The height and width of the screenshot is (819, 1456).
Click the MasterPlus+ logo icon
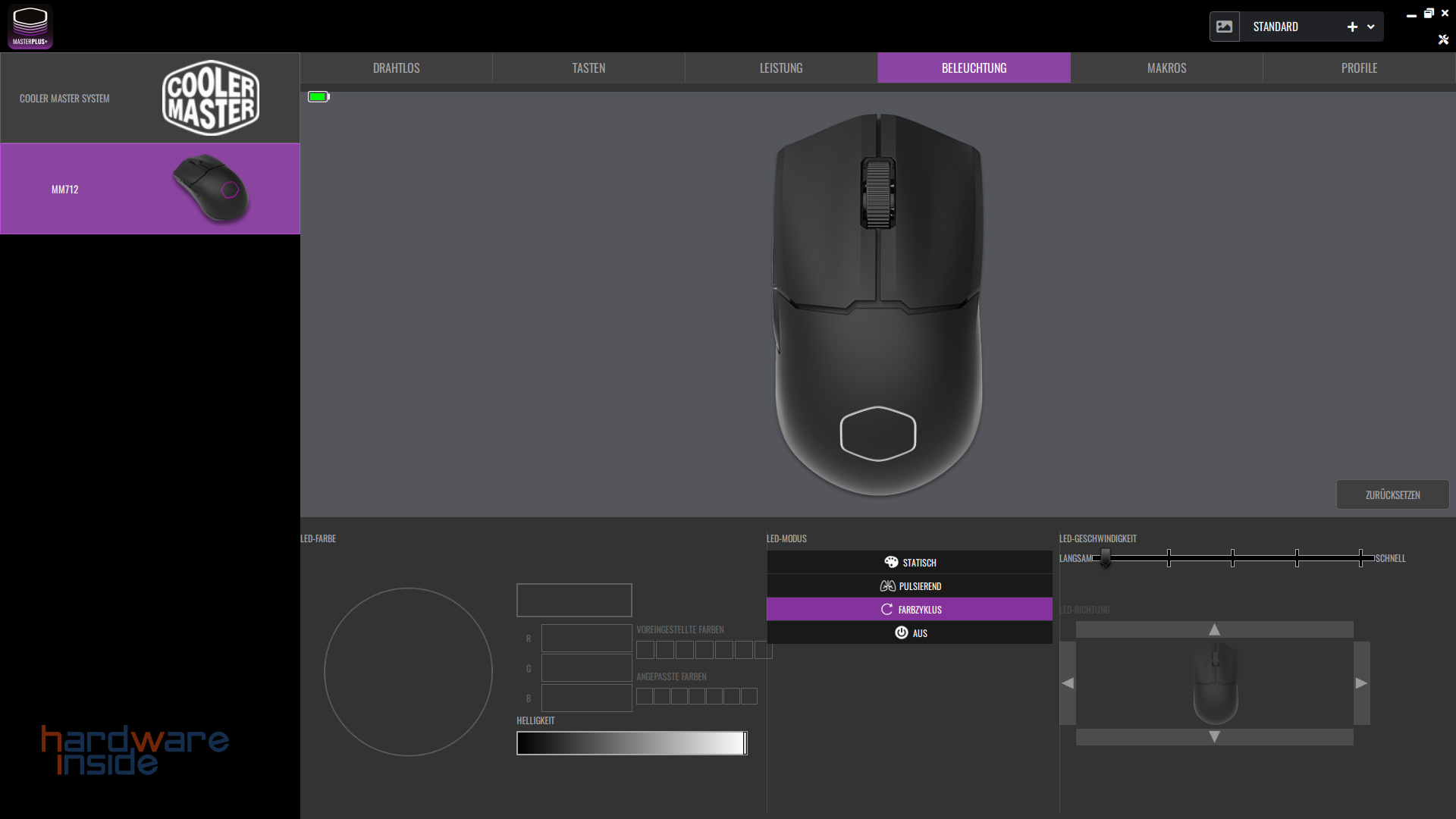(30, 26)
